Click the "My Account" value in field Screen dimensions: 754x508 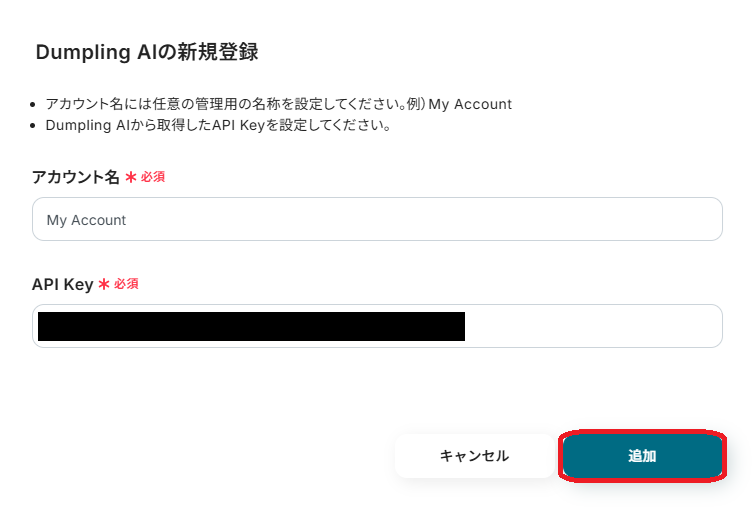coord(86,220)
